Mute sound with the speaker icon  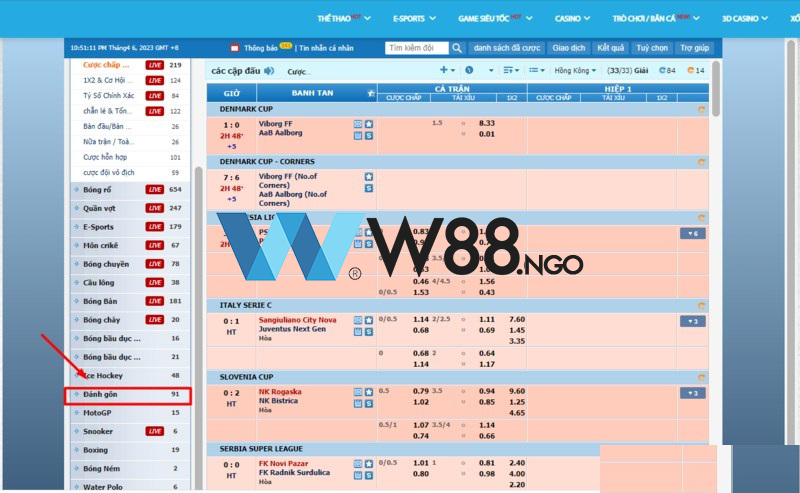click(269, 71)
